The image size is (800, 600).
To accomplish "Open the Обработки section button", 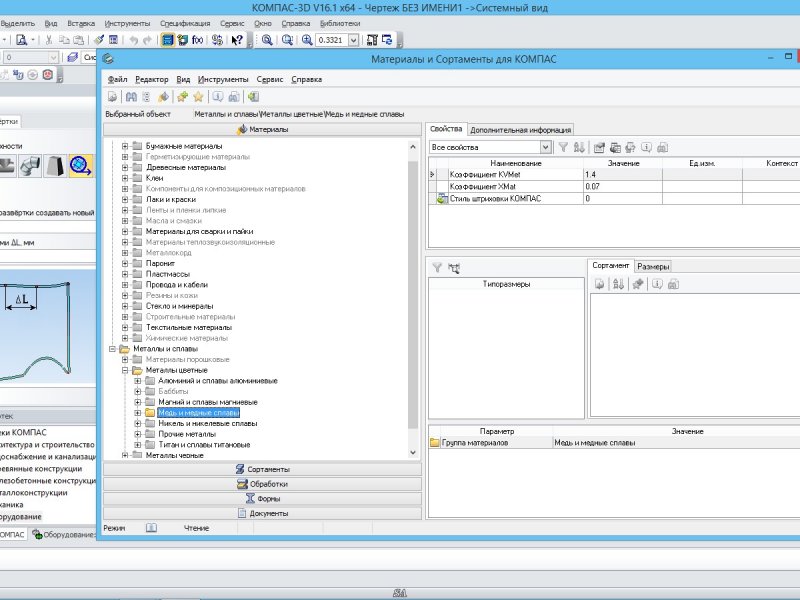I will [263, 484].
